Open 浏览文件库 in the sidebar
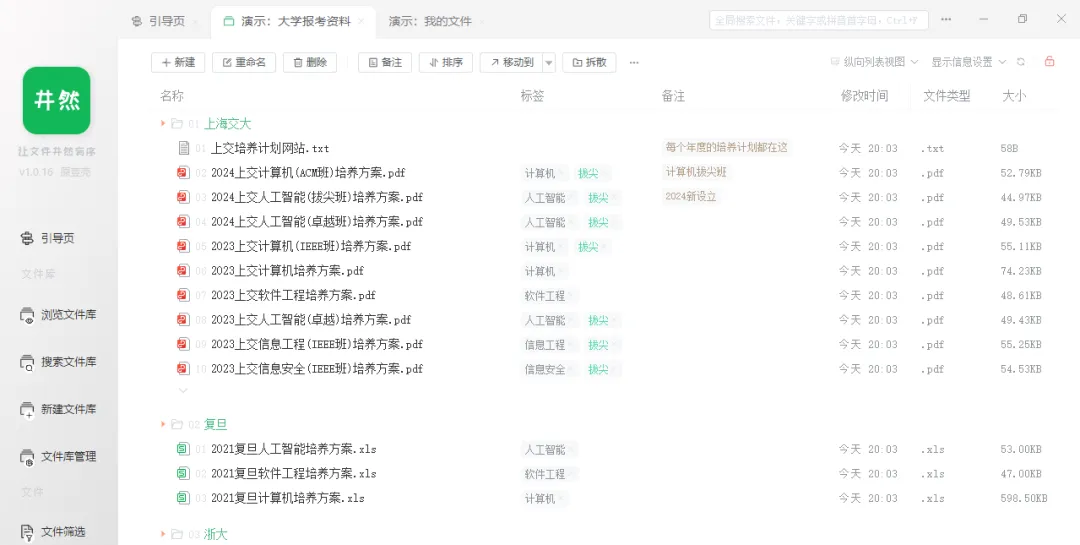This screenshot has height=545, width=1080. (58, 315)
